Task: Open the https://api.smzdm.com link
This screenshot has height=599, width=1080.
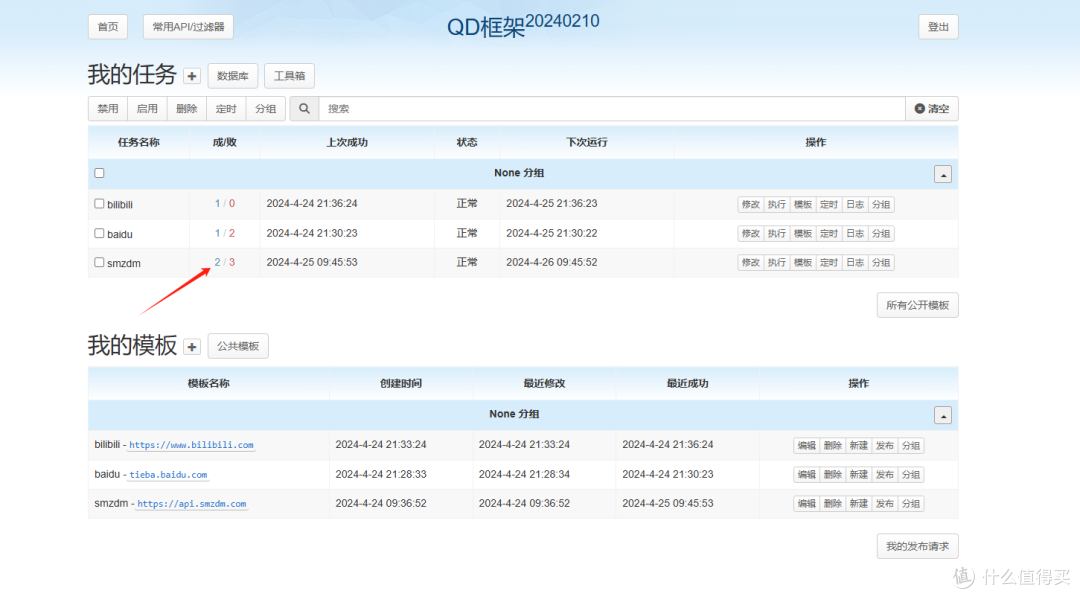Action: point(191,504)
